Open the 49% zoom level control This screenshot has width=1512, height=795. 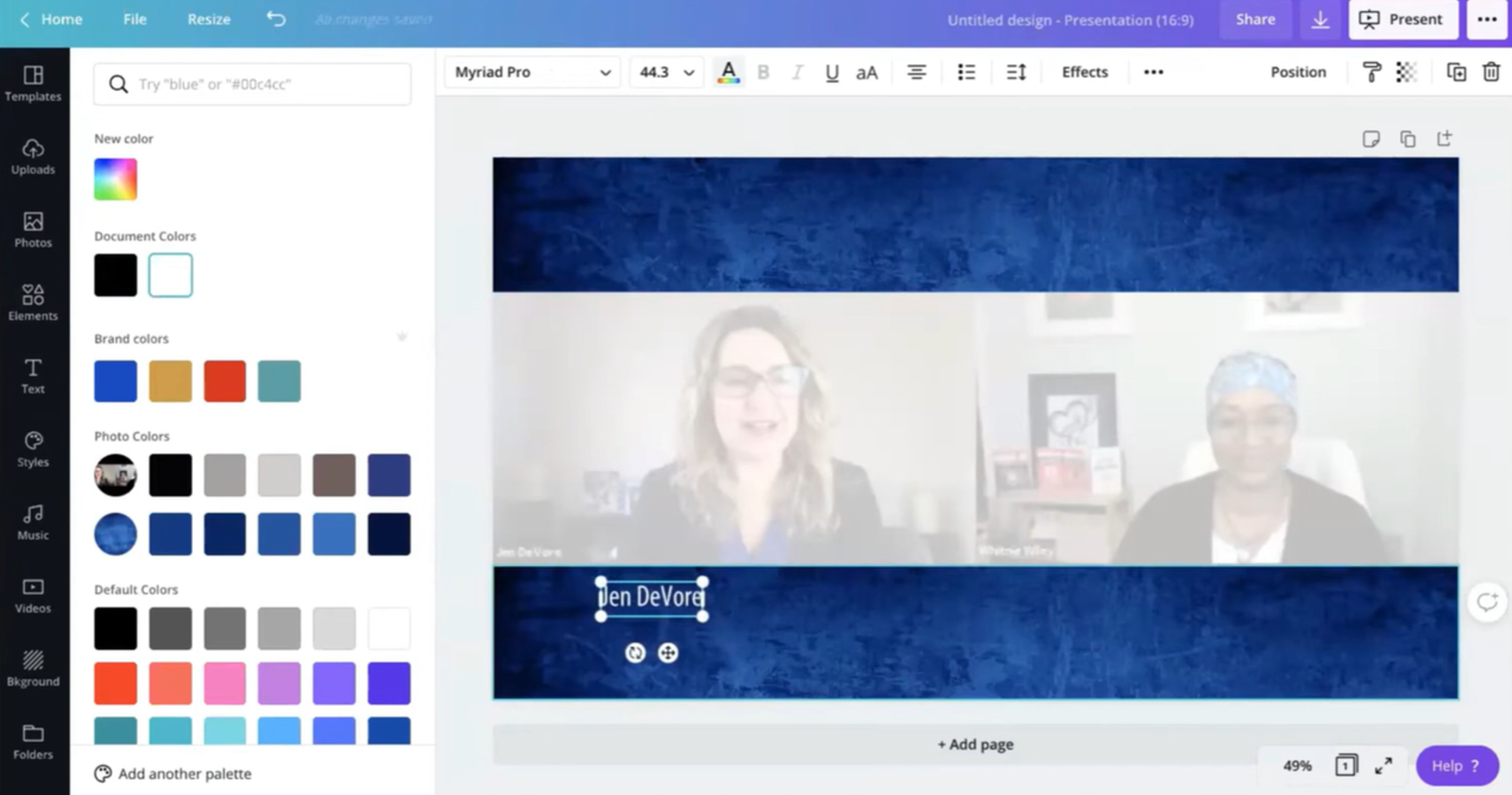tap(1297, 766)
